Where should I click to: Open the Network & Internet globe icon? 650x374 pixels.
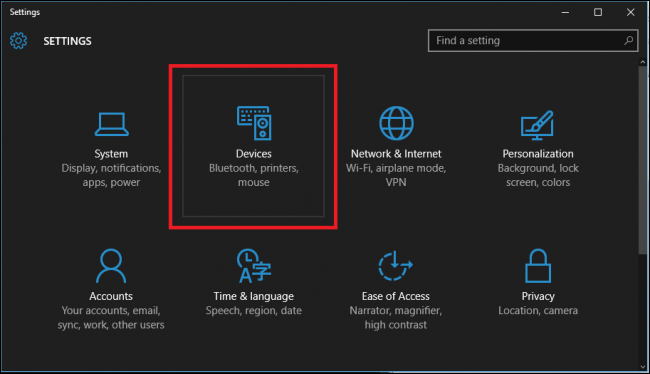click(396, 123)
